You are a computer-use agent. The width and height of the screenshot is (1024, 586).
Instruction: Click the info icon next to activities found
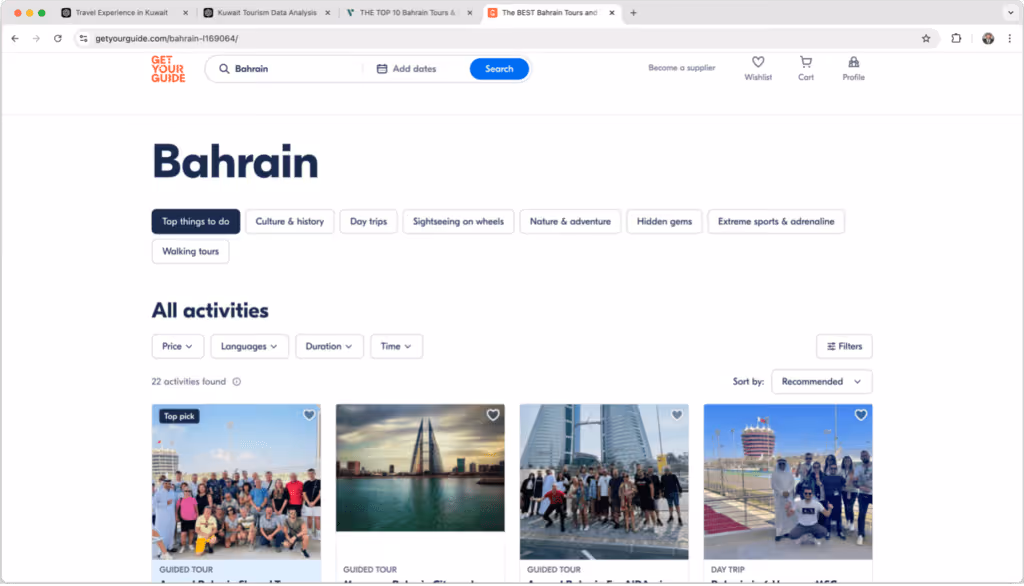(236, 382)
